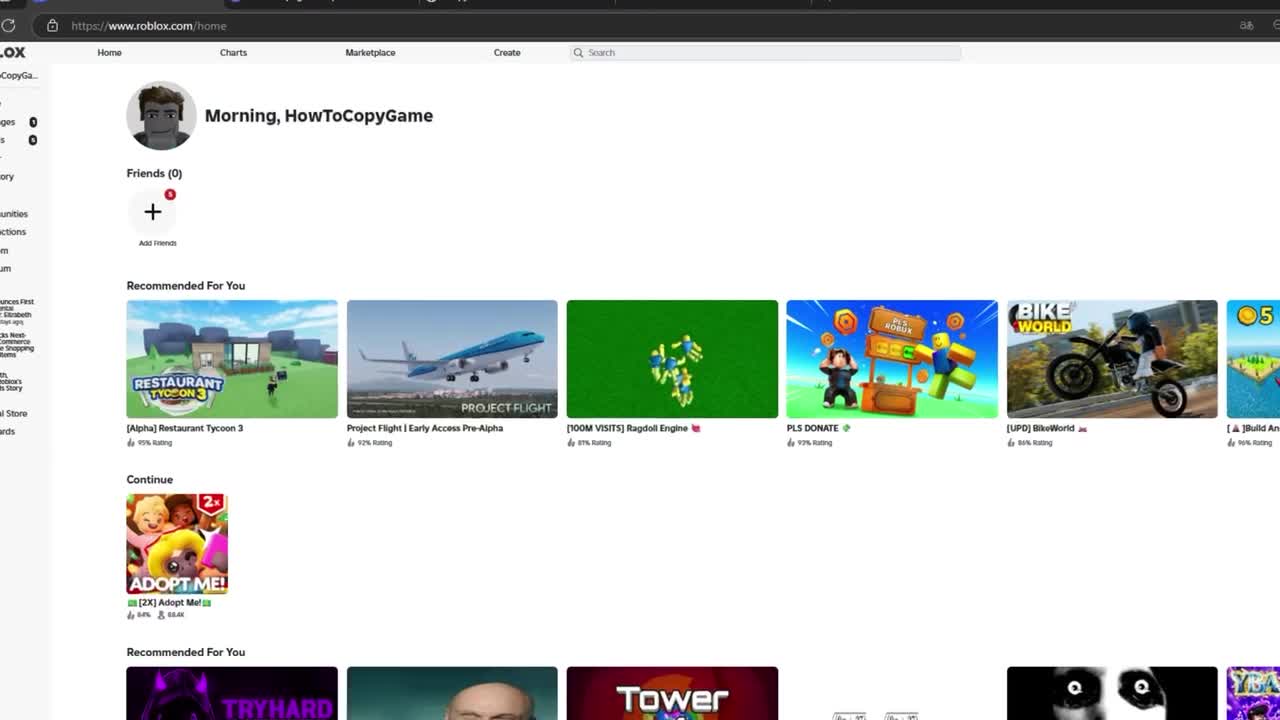This screenshot has width=1280, height=720.
Task: Click the Roblox logo in the top corner
Action: (x=12, y=52)
